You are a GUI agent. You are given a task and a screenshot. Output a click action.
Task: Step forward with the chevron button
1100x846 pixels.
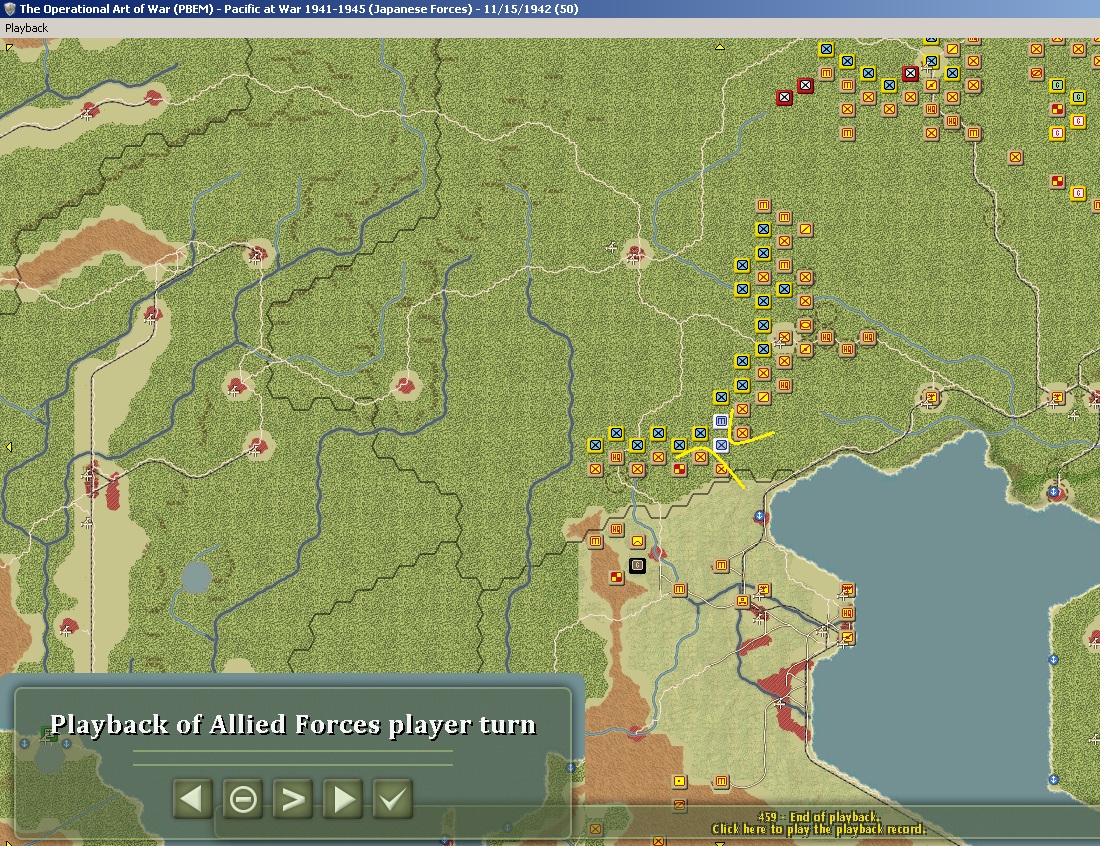pyautogui.click(x=293, y=798)
